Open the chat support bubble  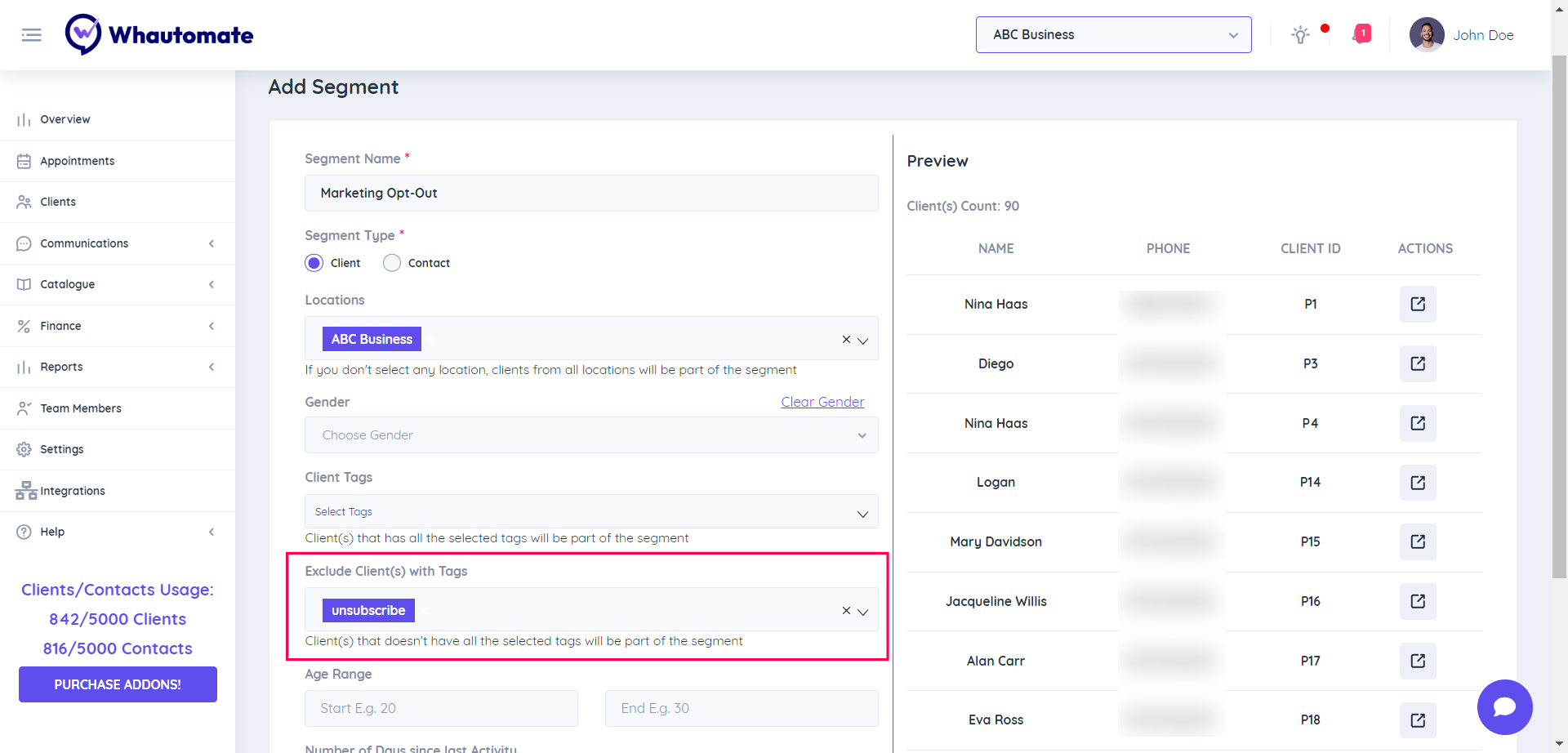(1504, 706)
